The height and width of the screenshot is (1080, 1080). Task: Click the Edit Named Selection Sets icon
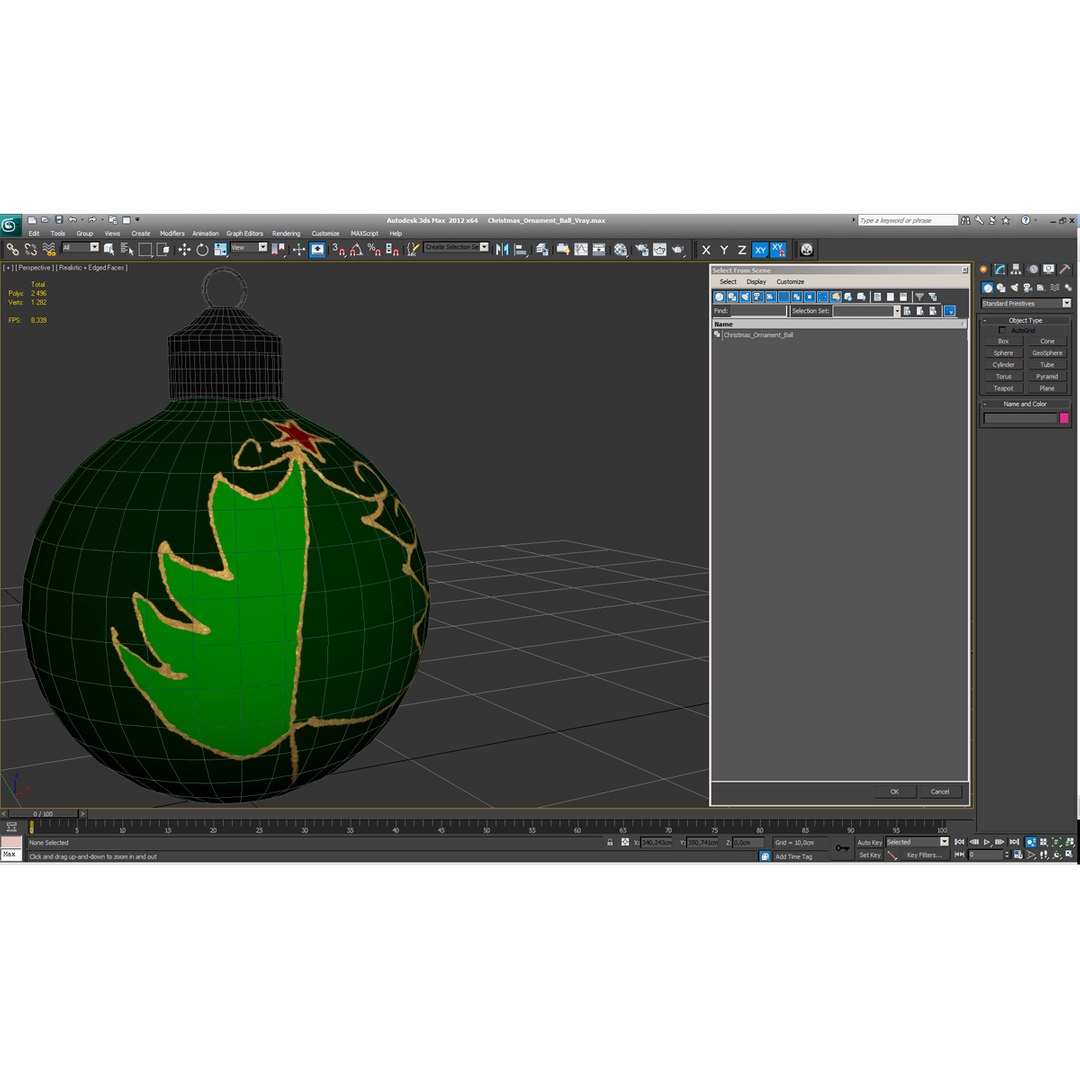(412, 249)
